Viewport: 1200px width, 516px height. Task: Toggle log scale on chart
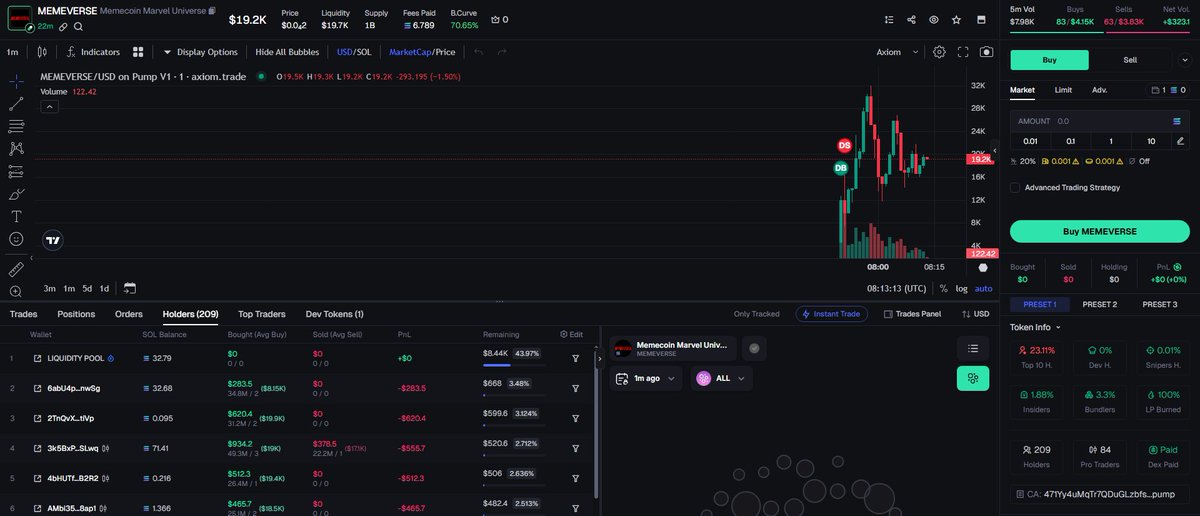(x=961, y=288)
